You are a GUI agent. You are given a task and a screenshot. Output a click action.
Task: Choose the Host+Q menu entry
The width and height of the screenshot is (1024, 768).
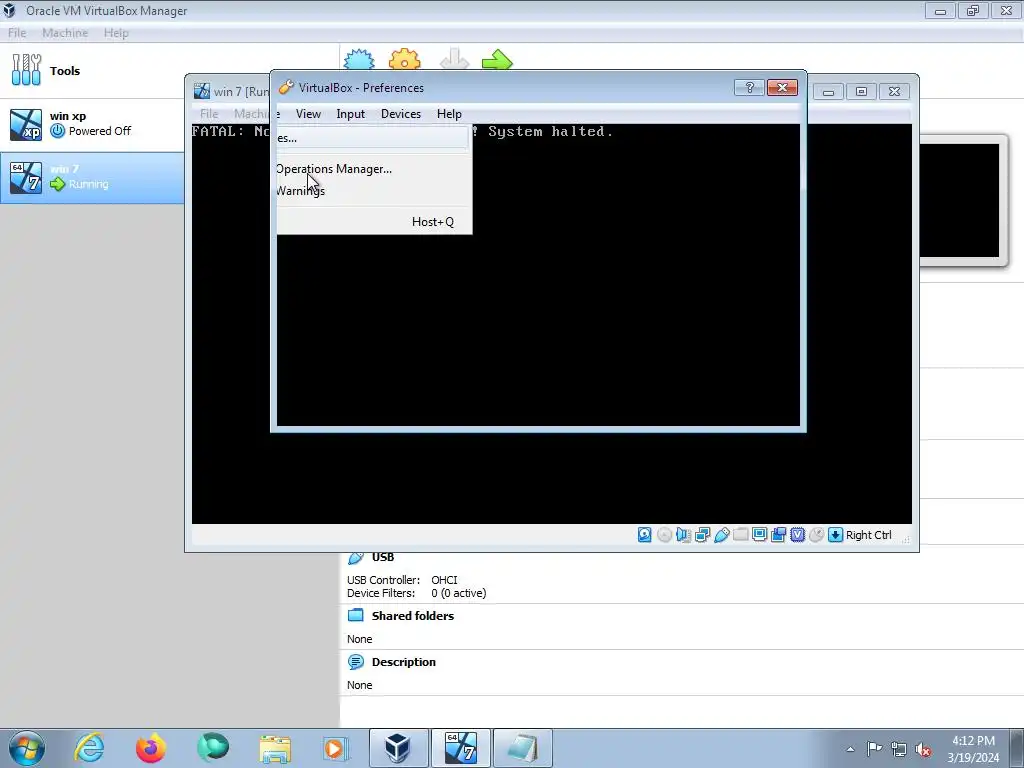(x=372, y=221)
